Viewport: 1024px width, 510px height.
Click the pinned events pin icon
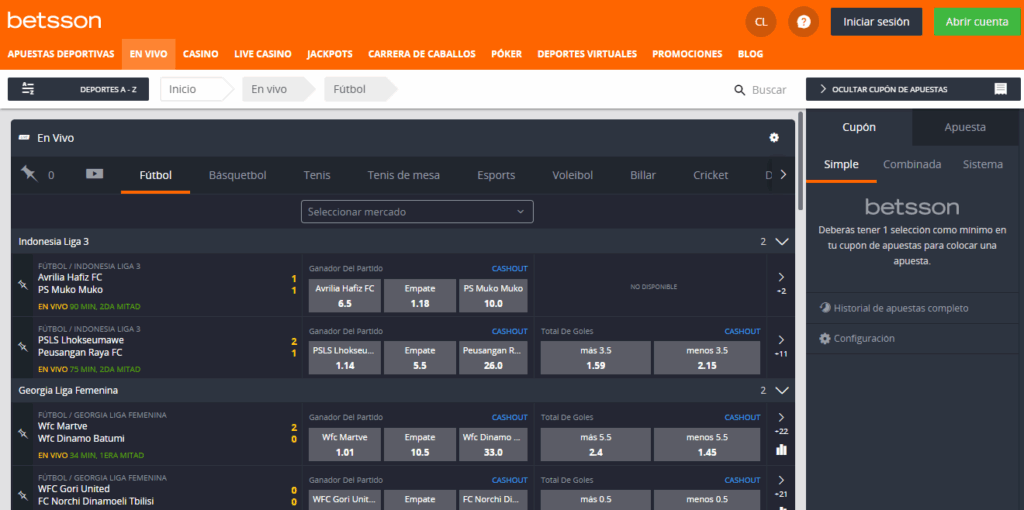(29, 174)
